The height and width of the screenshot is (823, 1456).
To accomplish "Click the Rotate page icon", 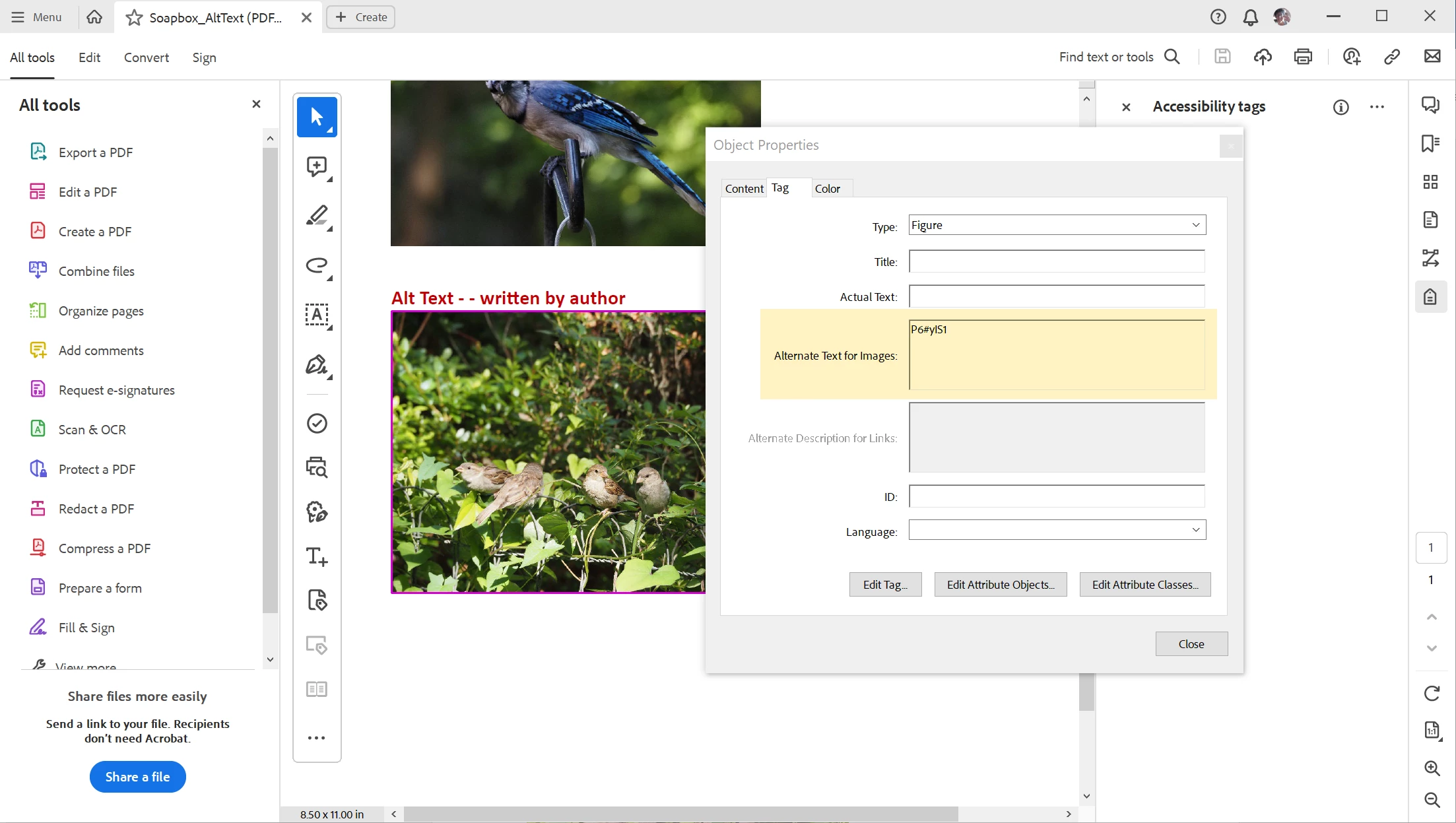I will 1432,693.
